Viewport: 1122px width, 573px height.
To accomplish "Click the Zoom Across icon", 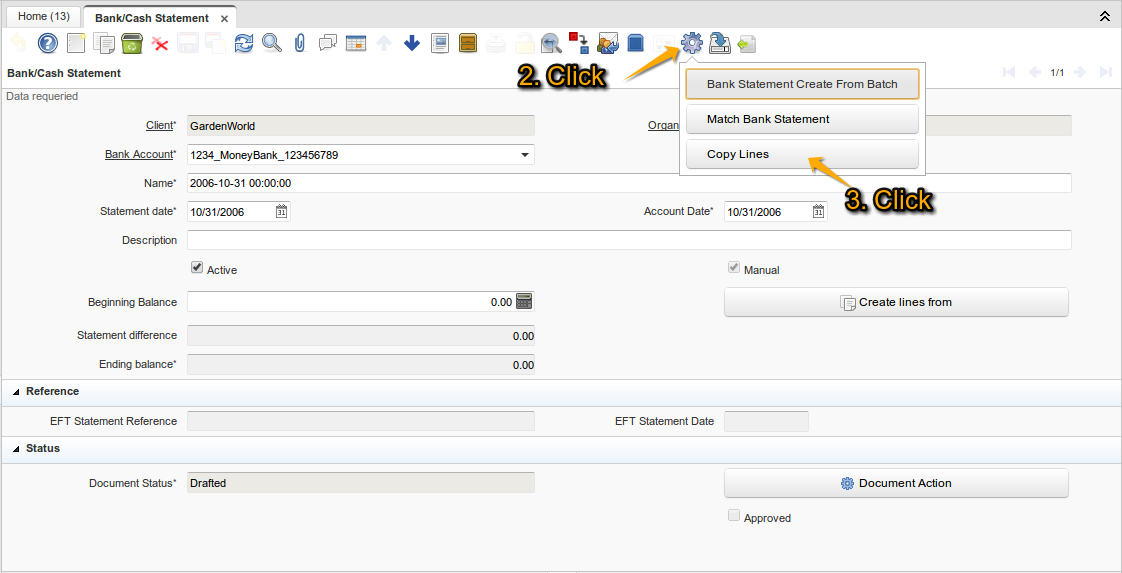I will coord(551,44).
